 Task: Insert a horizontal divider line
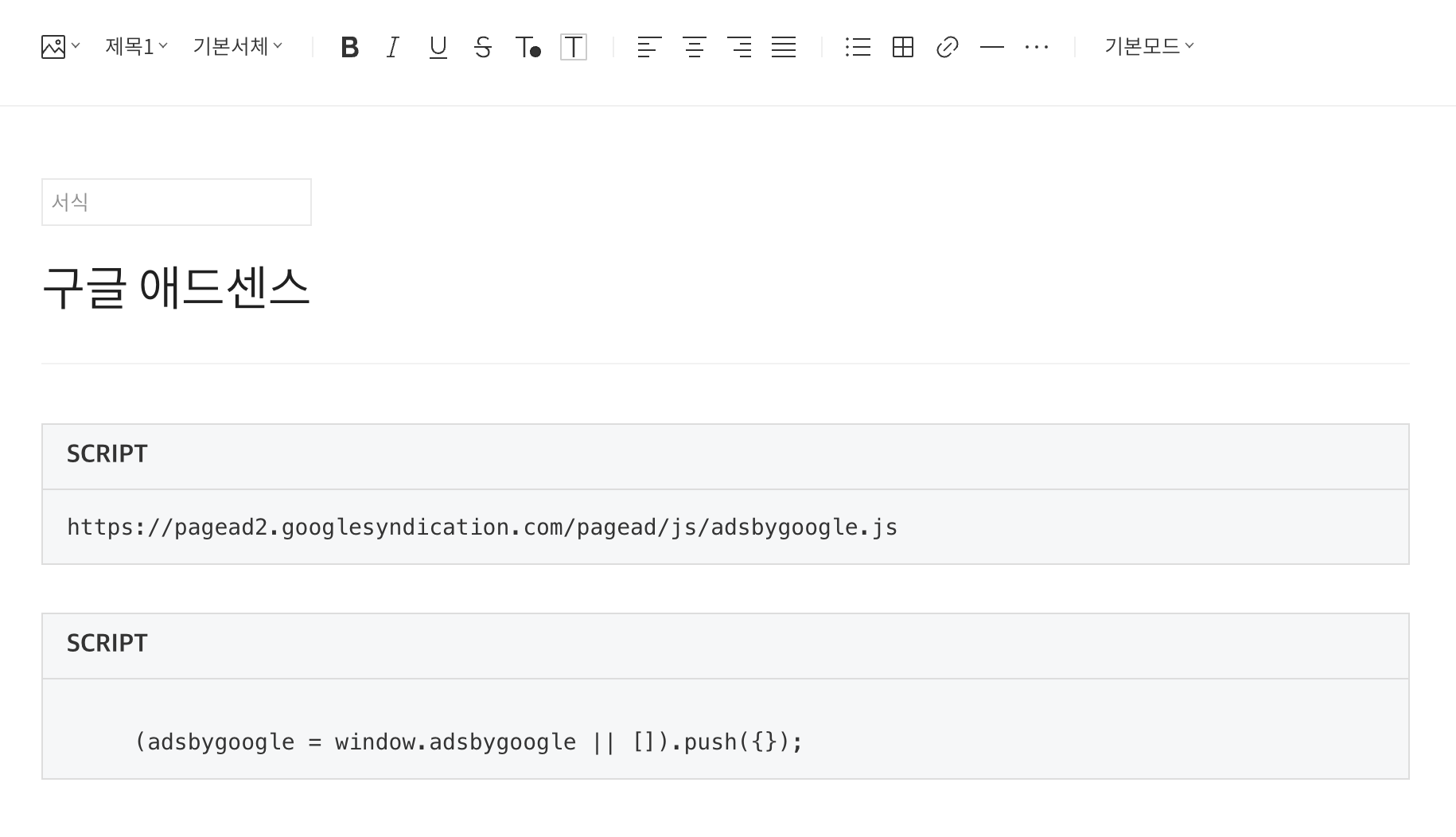[992, 48]
